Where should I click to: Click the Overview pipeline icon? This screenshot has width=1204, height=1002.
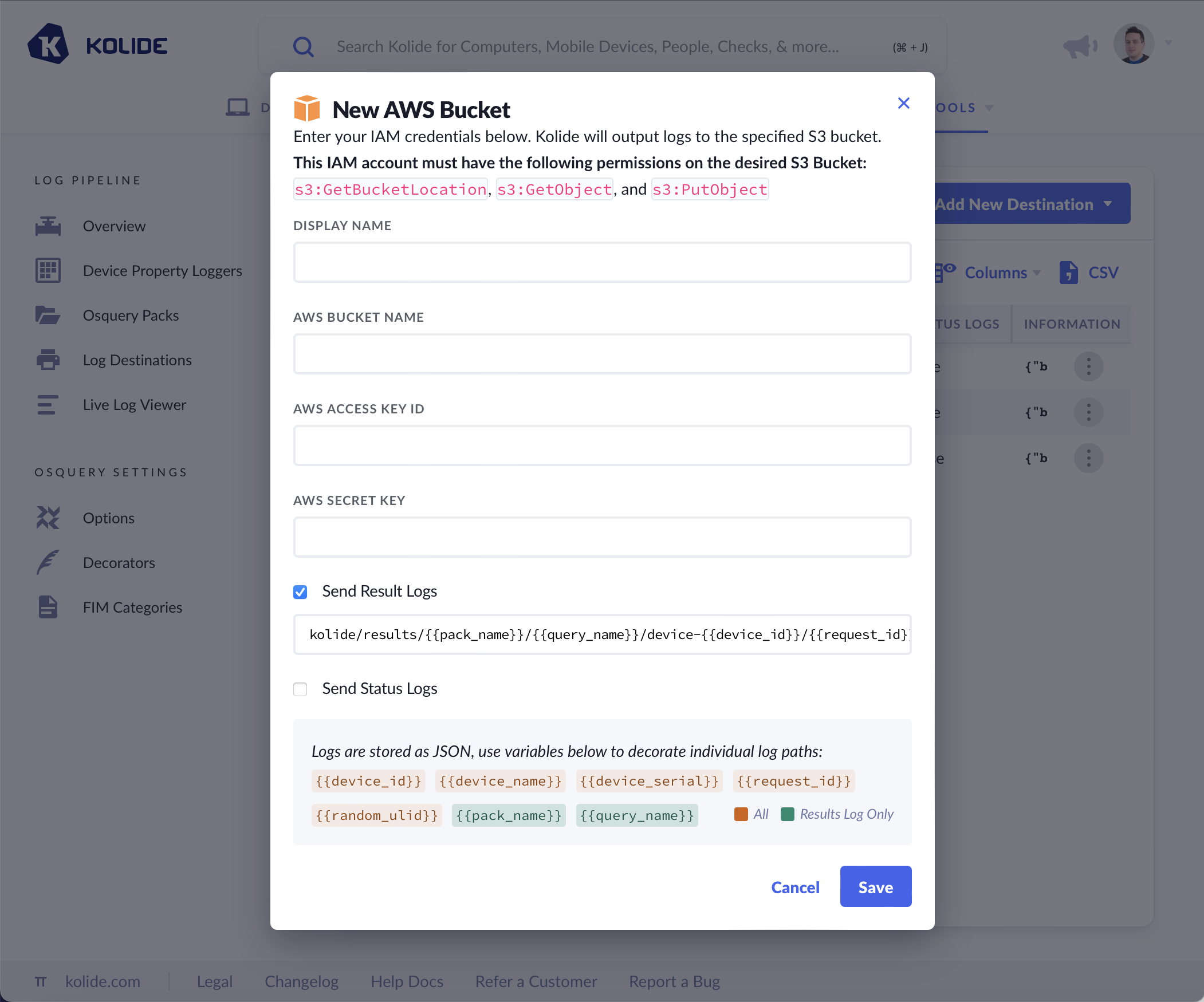48,226
